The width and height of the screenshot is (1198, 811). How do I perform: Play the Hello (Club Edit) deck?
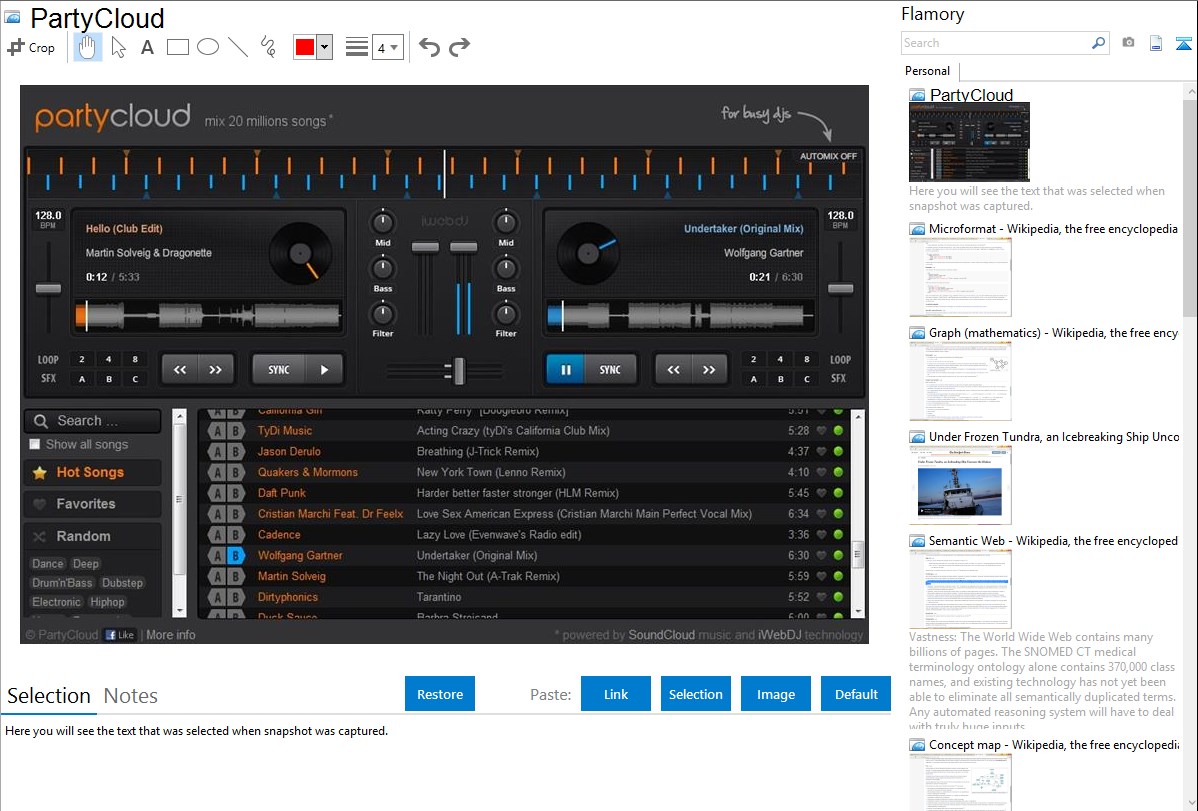pos(325,370)
